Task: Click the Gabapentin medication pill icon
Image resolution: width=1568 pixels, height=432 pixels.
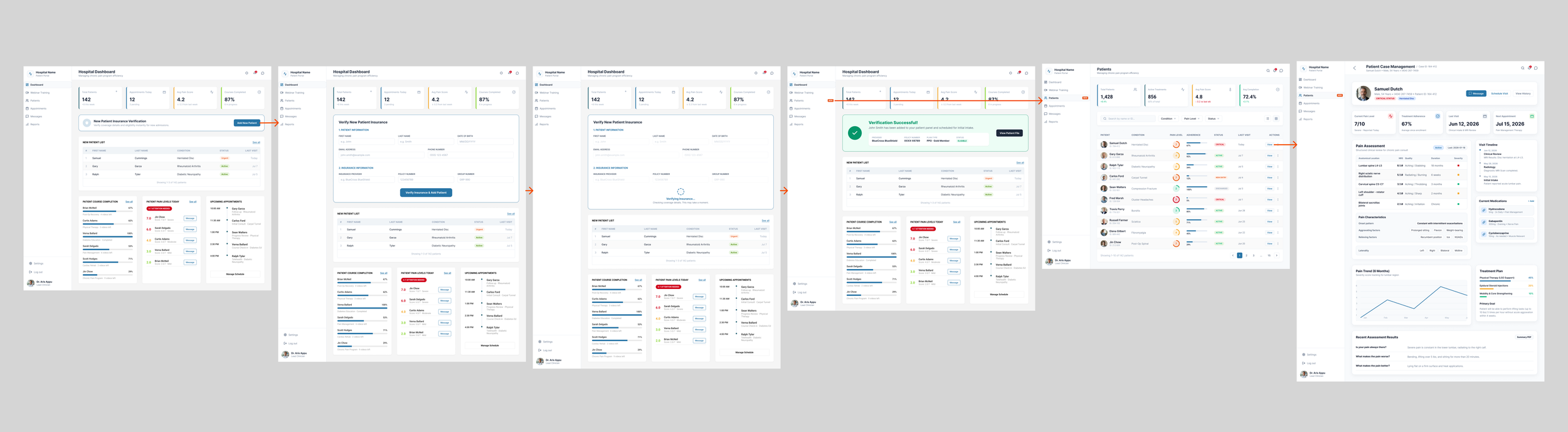Action: tap(1483, 222)
